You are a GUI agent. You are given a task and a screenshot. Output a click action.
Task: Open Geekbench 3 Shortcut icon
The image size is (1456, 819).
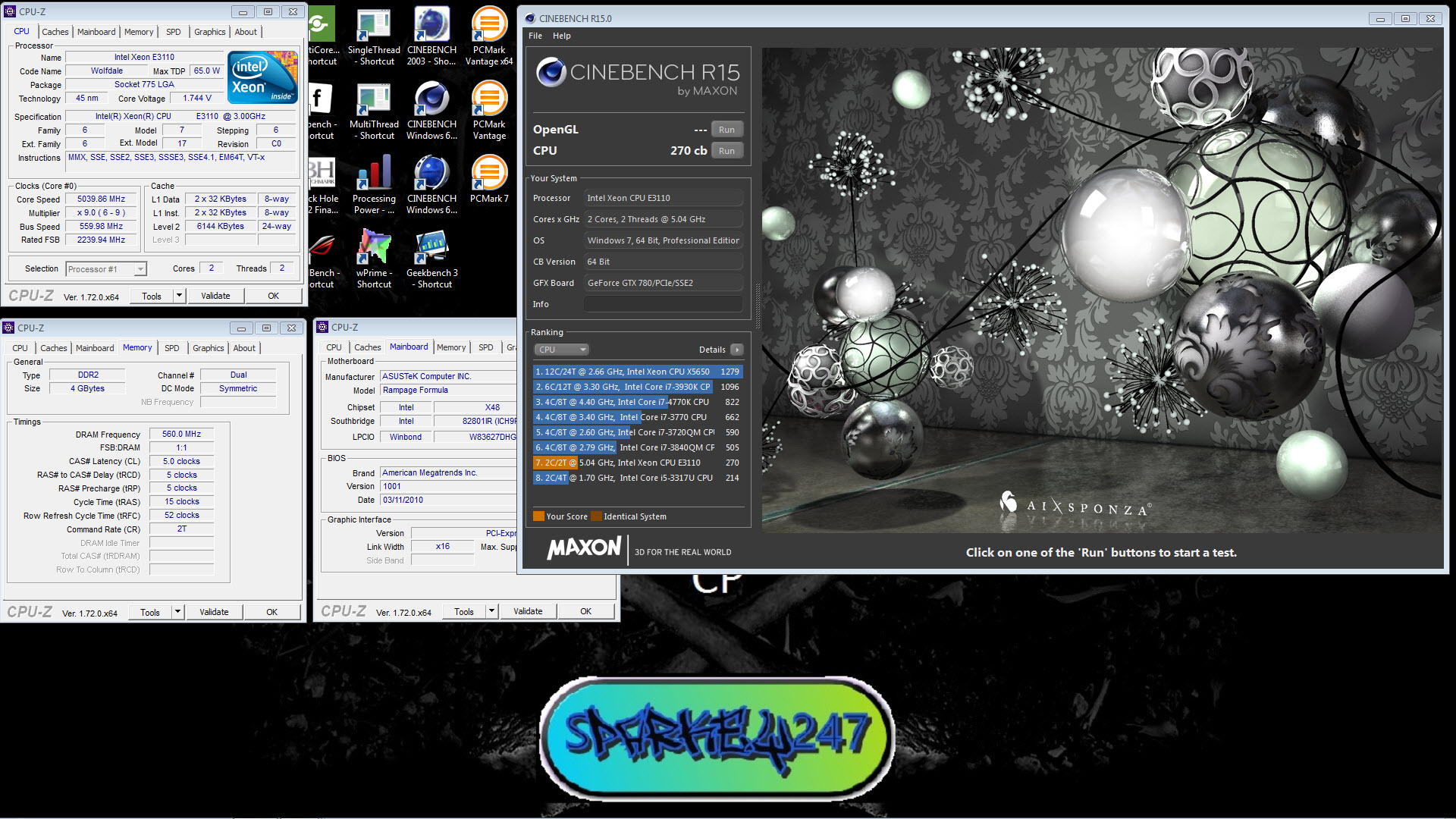(432, 259)
